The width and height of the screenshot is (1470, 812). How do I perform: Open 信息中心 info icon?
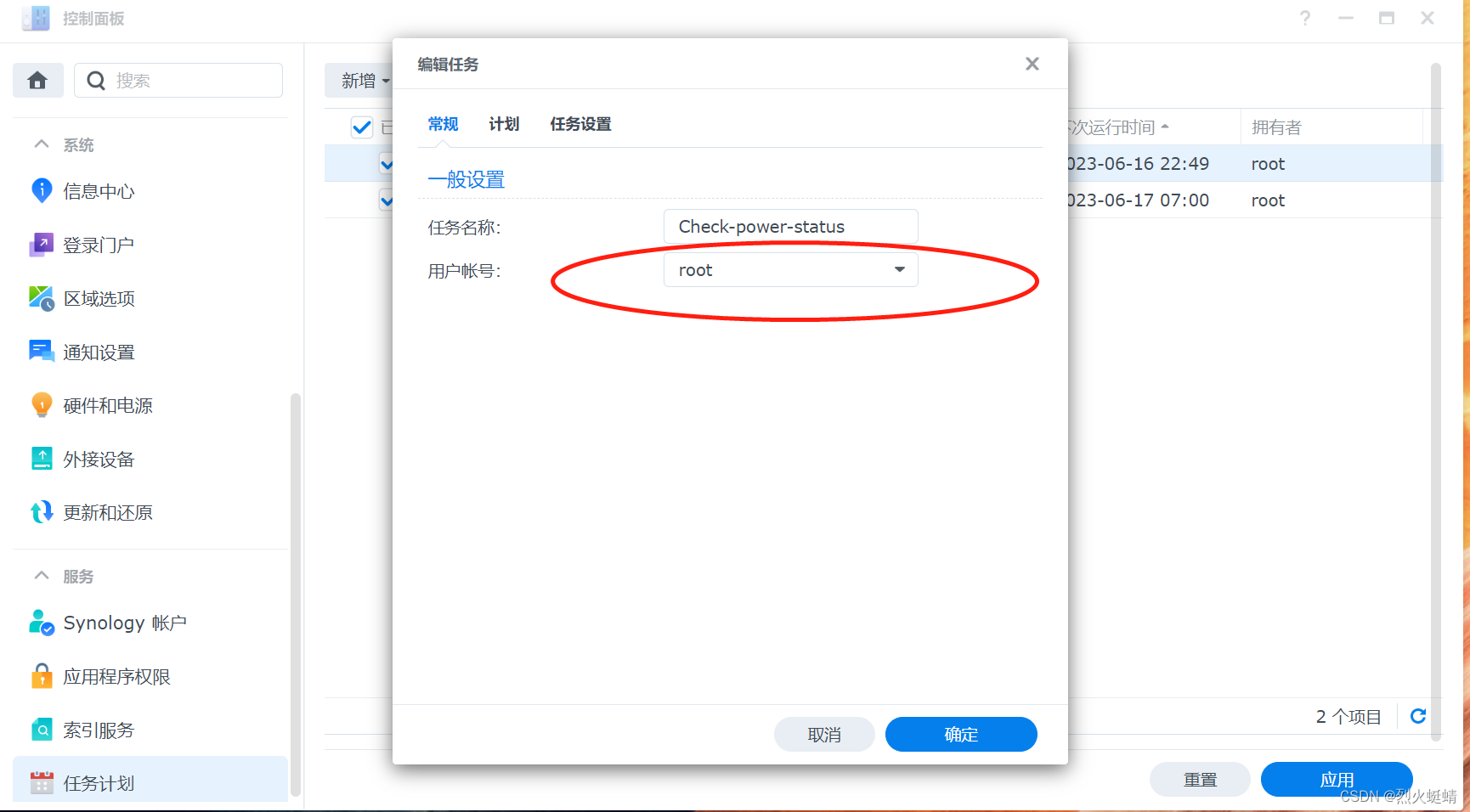41,190
